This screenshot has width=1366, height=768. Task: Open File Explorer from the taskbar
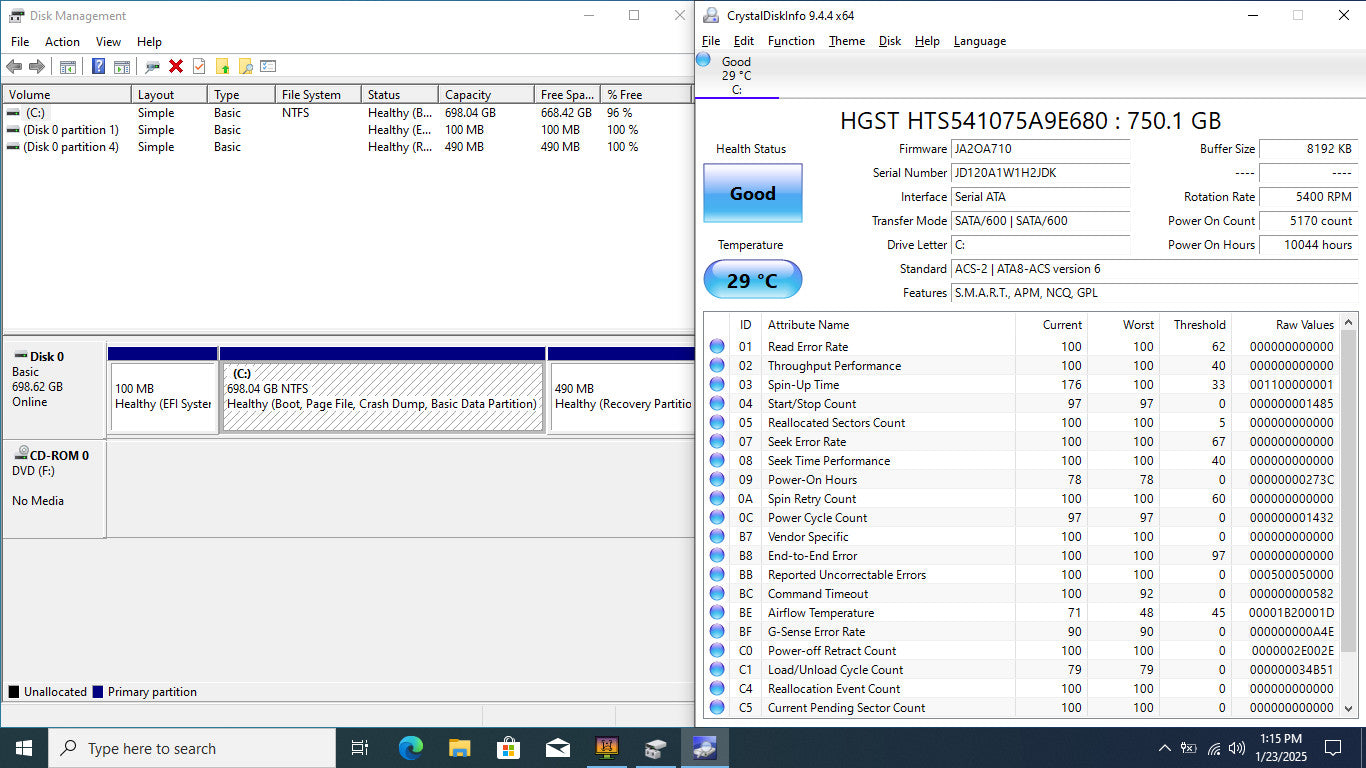tap(459, 748)
